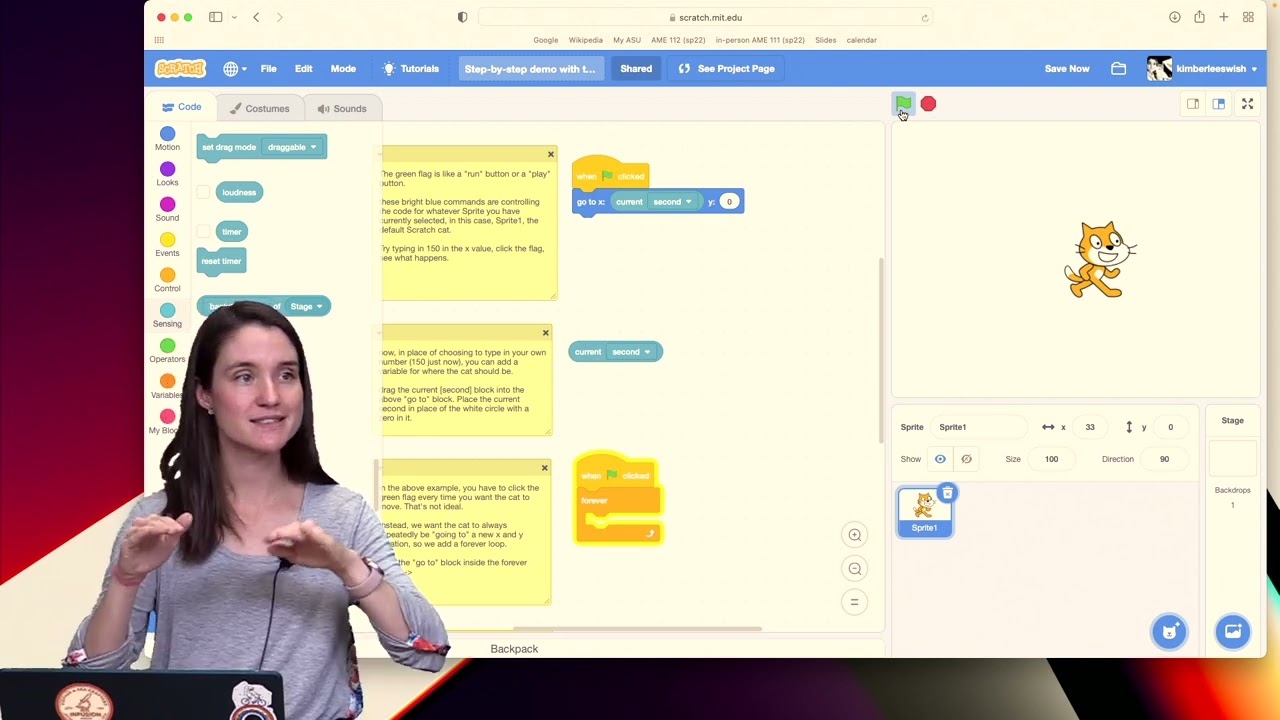Zoom in the code workspace

(855, 535)
